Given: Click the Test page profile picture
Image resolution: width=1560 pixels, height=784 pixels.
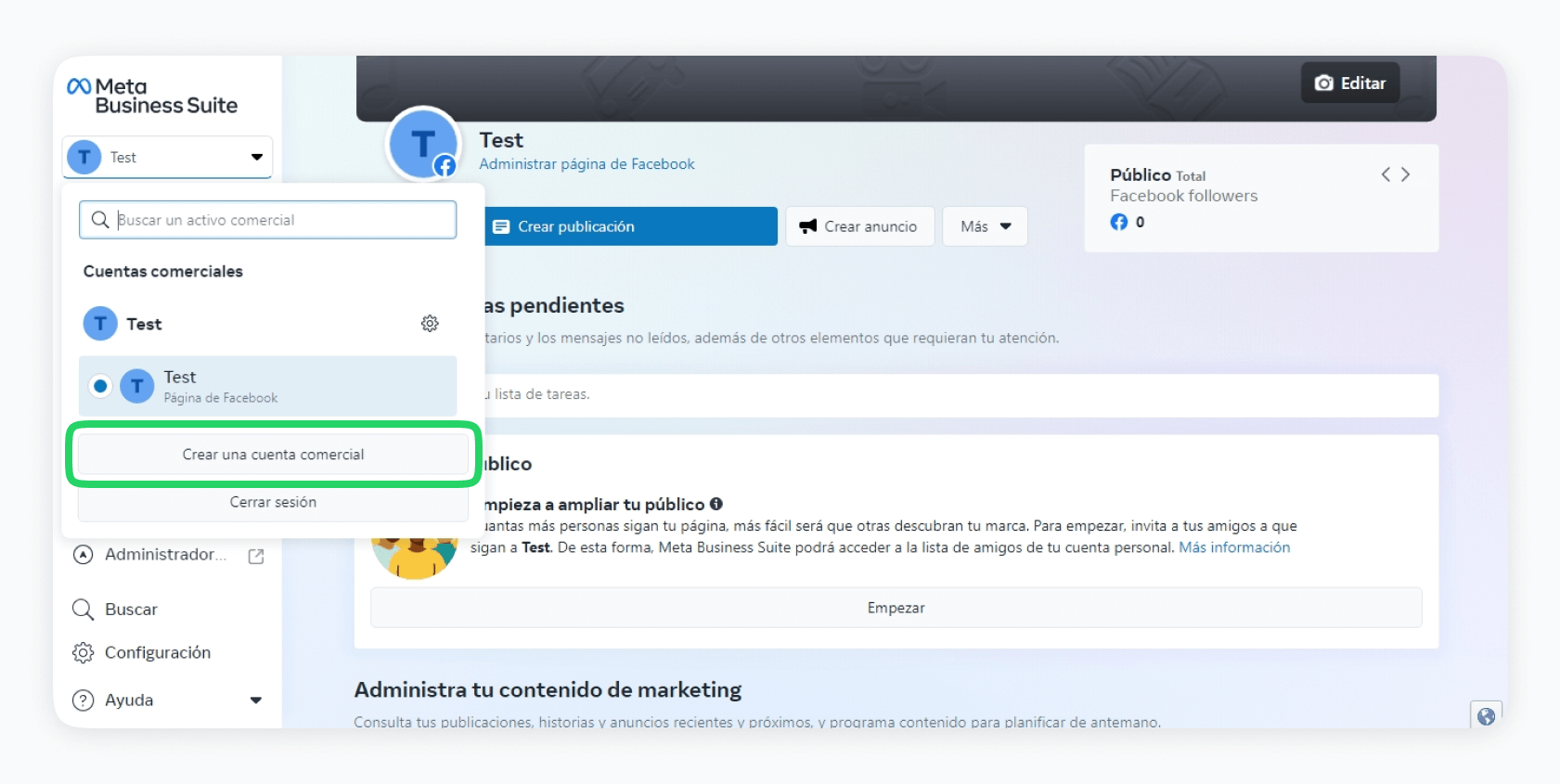Looking at the screenshot, I should click(x=423, y=144).
